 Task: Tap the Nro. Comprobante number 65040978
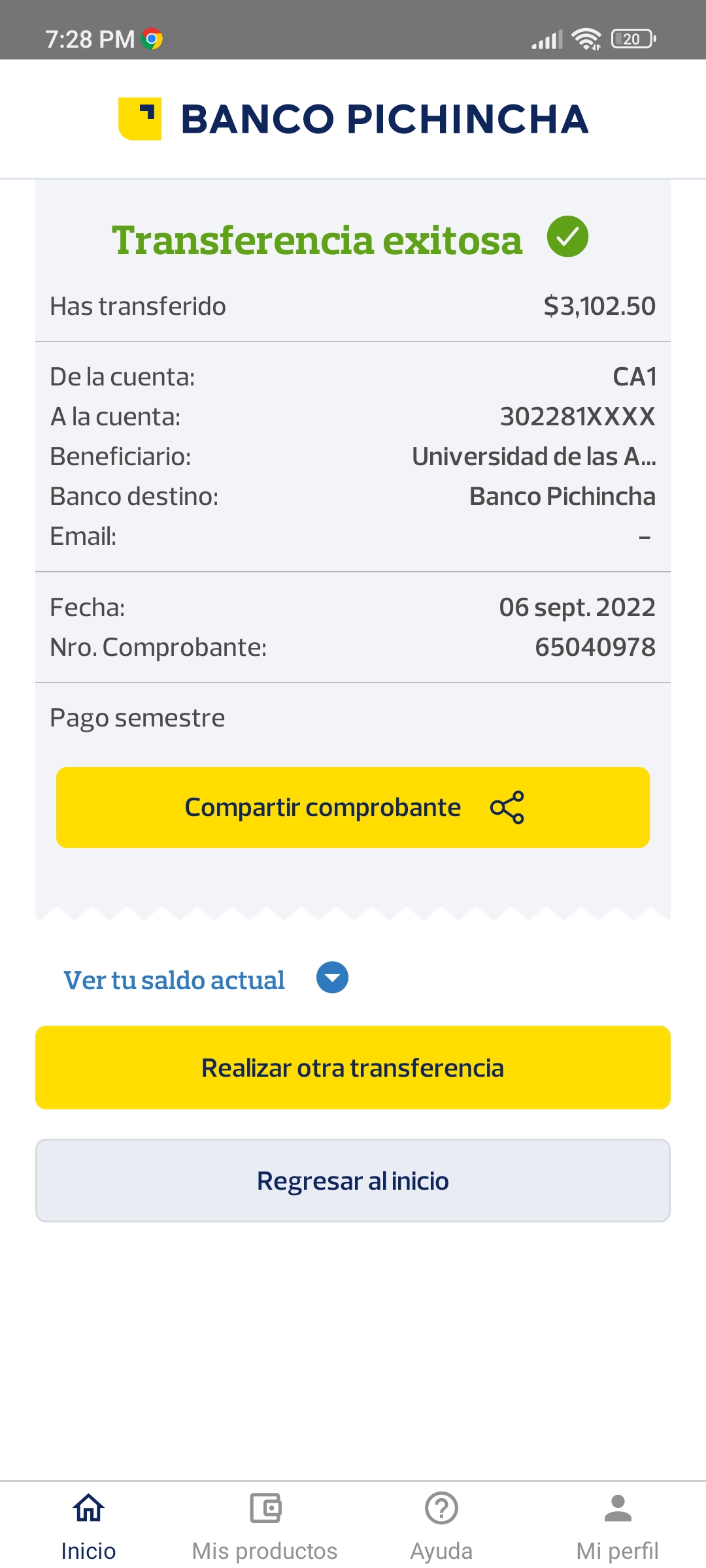click(x=595, y=647)
